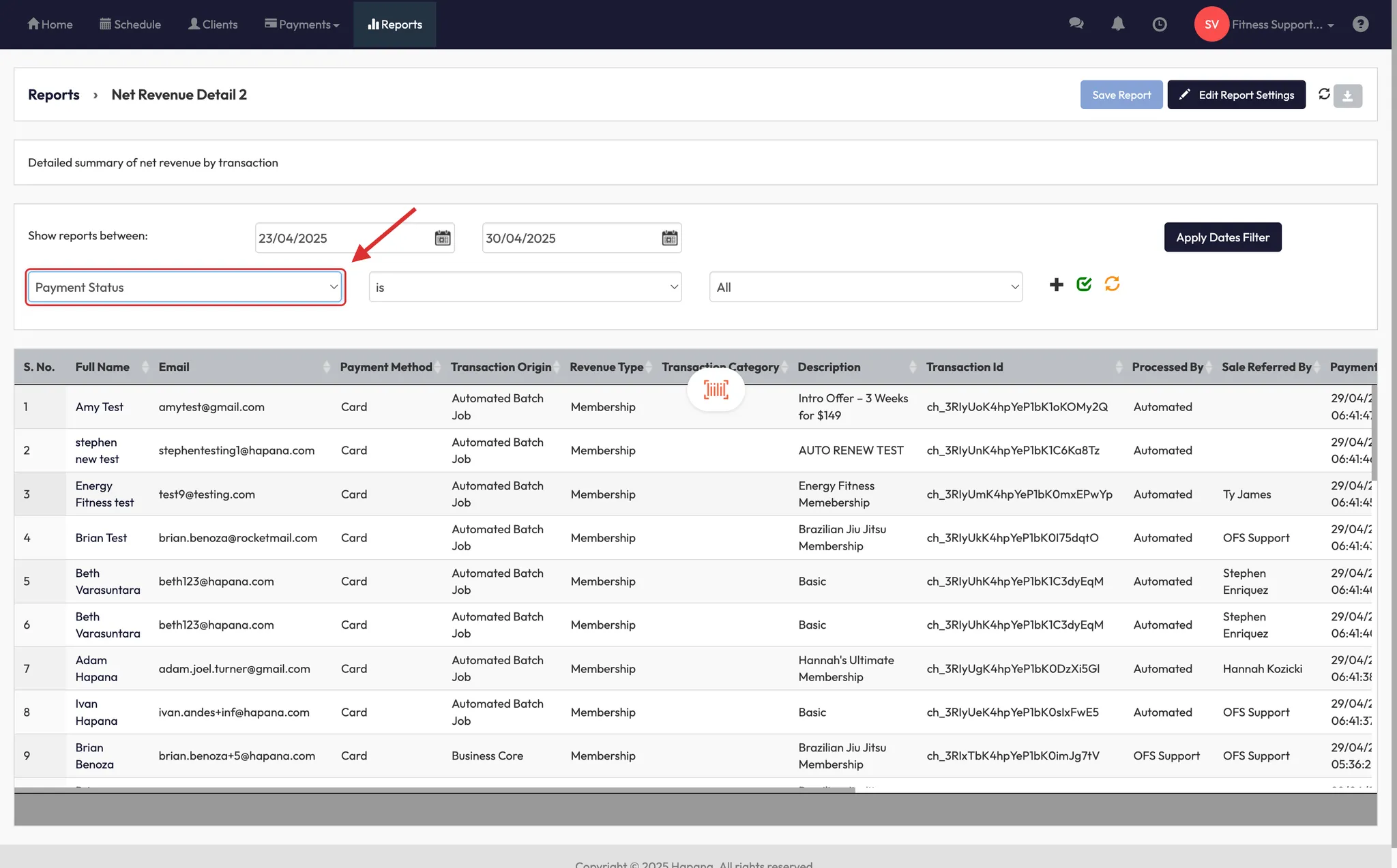Apply filters with the green check icon
The width and height of the screenshot is (1397, 868).
(1084, 284)
